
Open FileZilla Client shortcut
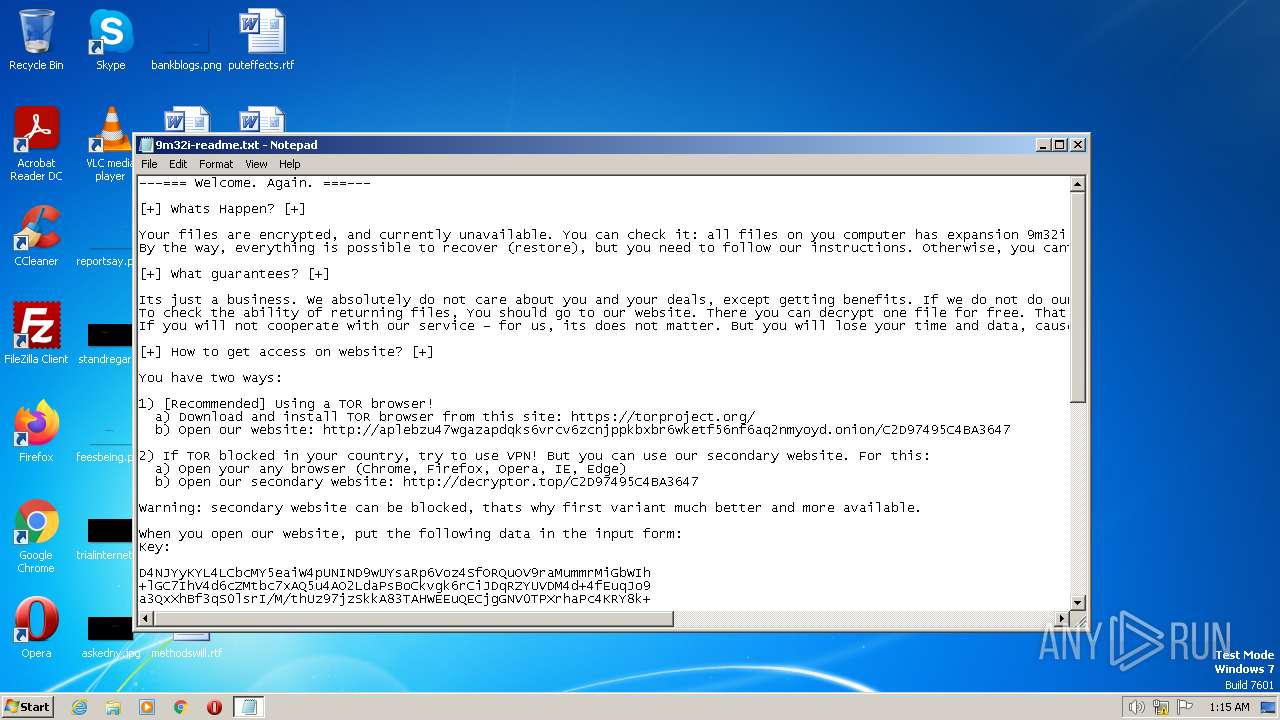(x=36, y=333)
